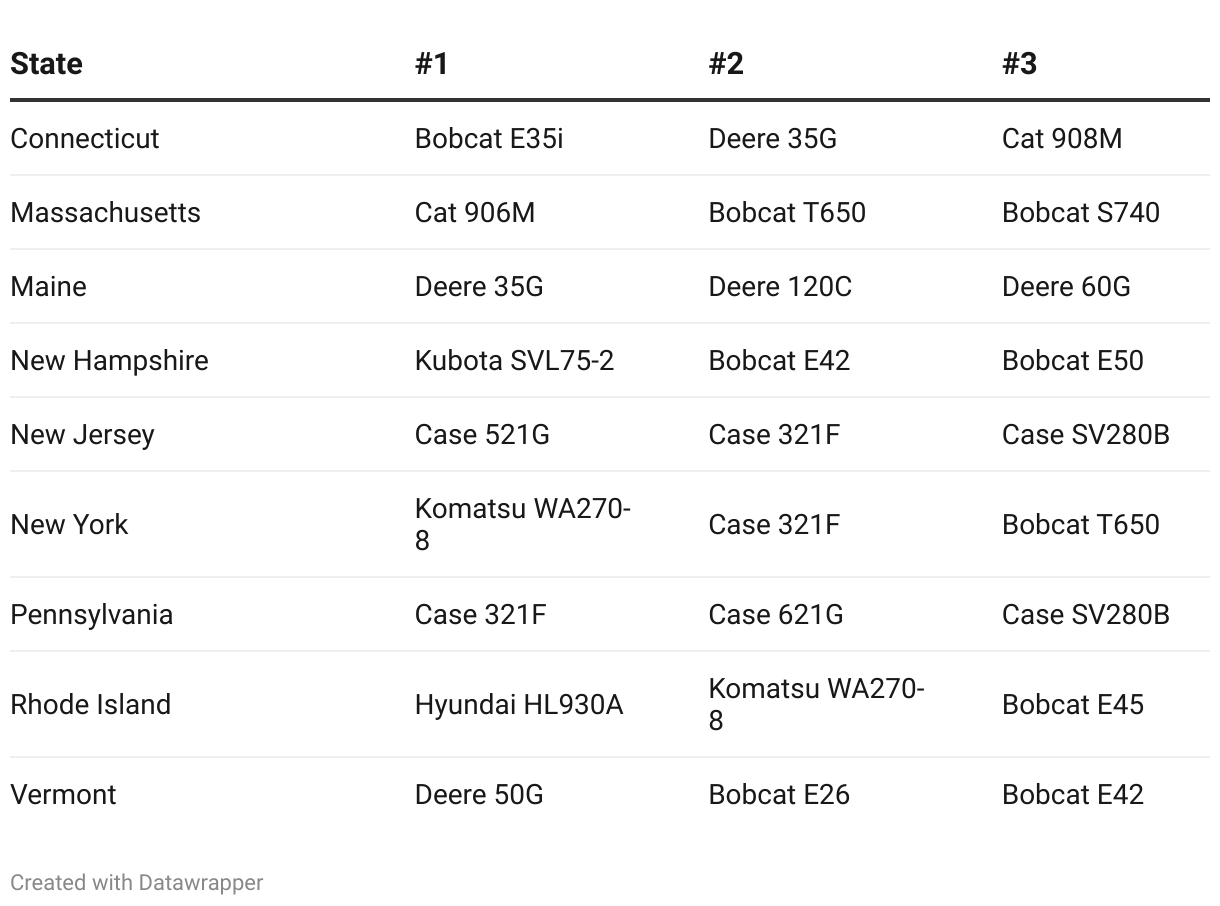Viewport: 1220px width, 906px height.
Task: Select the Massachusetts state cell
Action: 105,212
